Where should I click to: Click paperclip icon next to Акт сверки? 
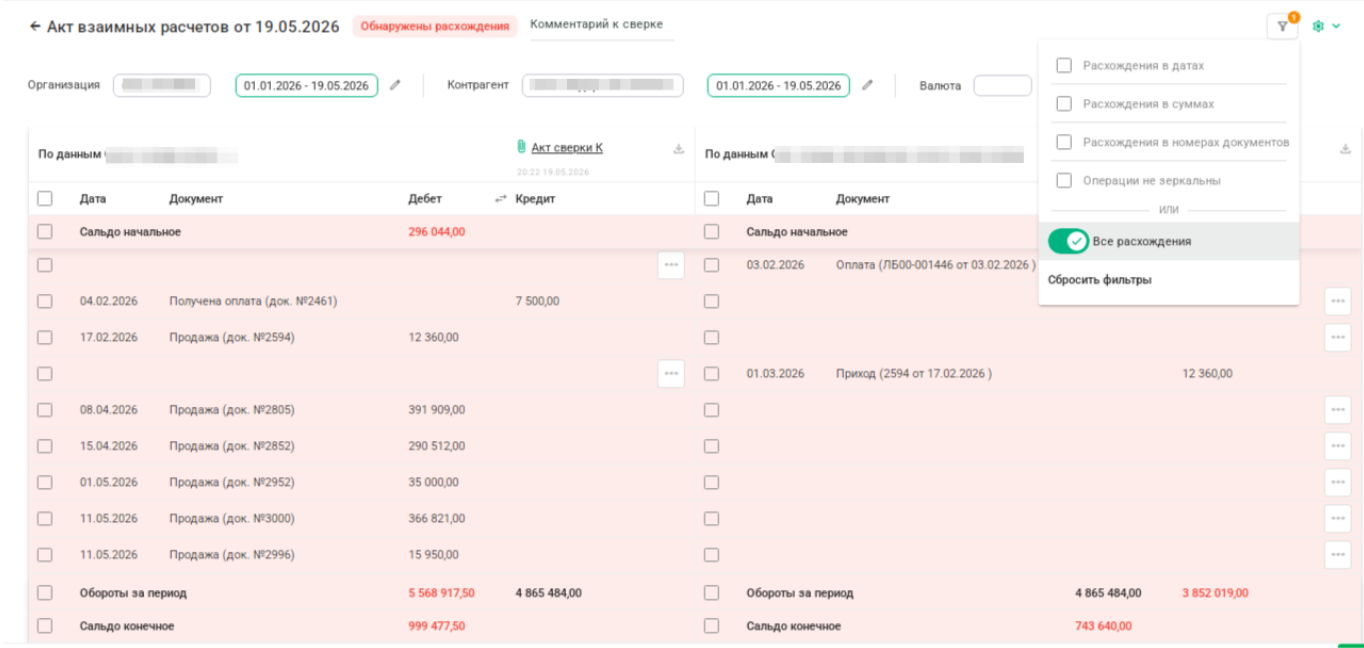tap(521, 148)
